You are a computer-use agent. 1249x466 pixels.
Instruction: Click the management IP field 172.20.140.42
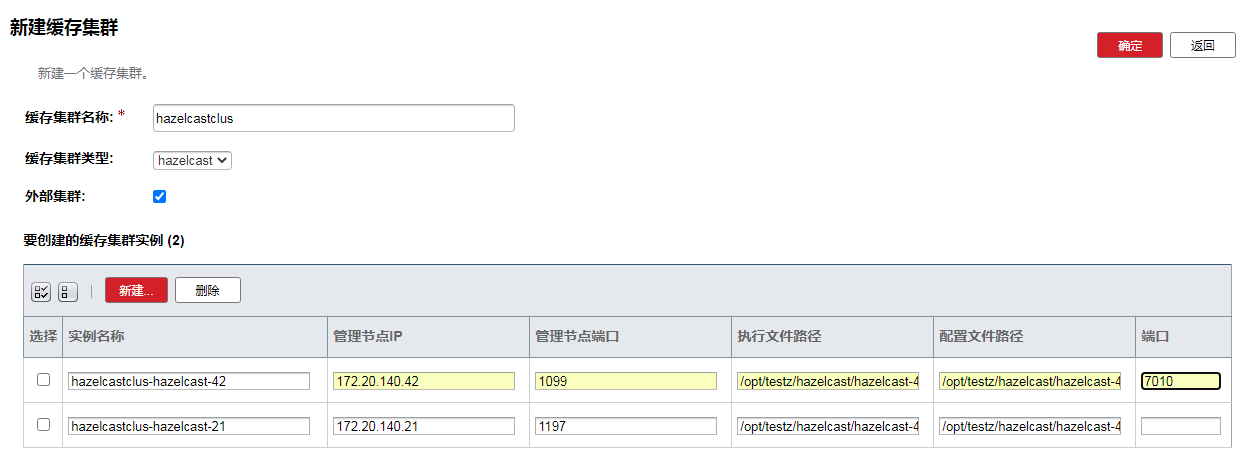tap(423, 381)
